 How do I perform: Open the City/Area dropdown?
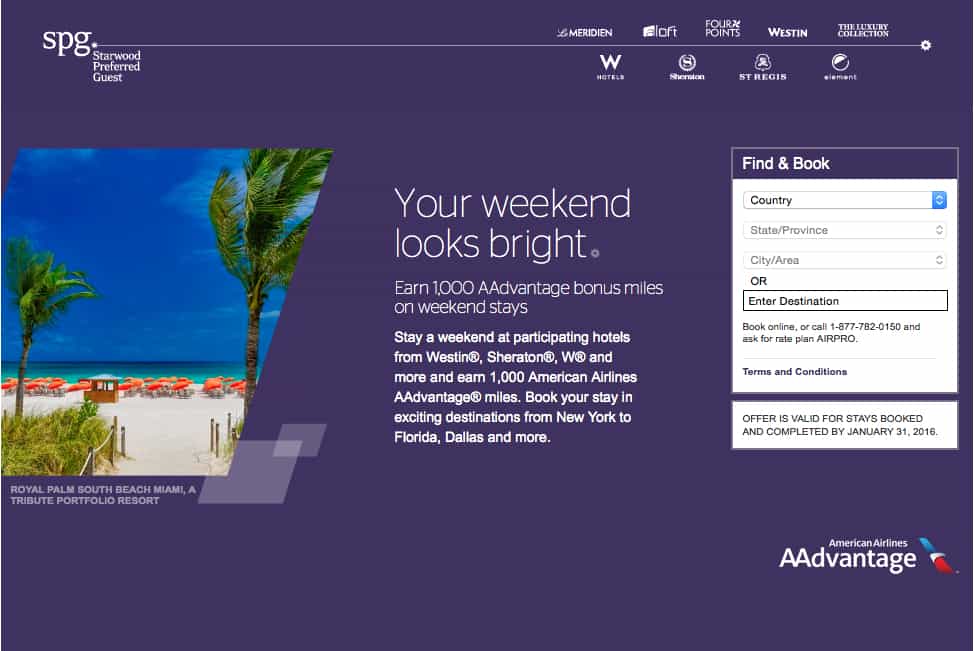845,260
